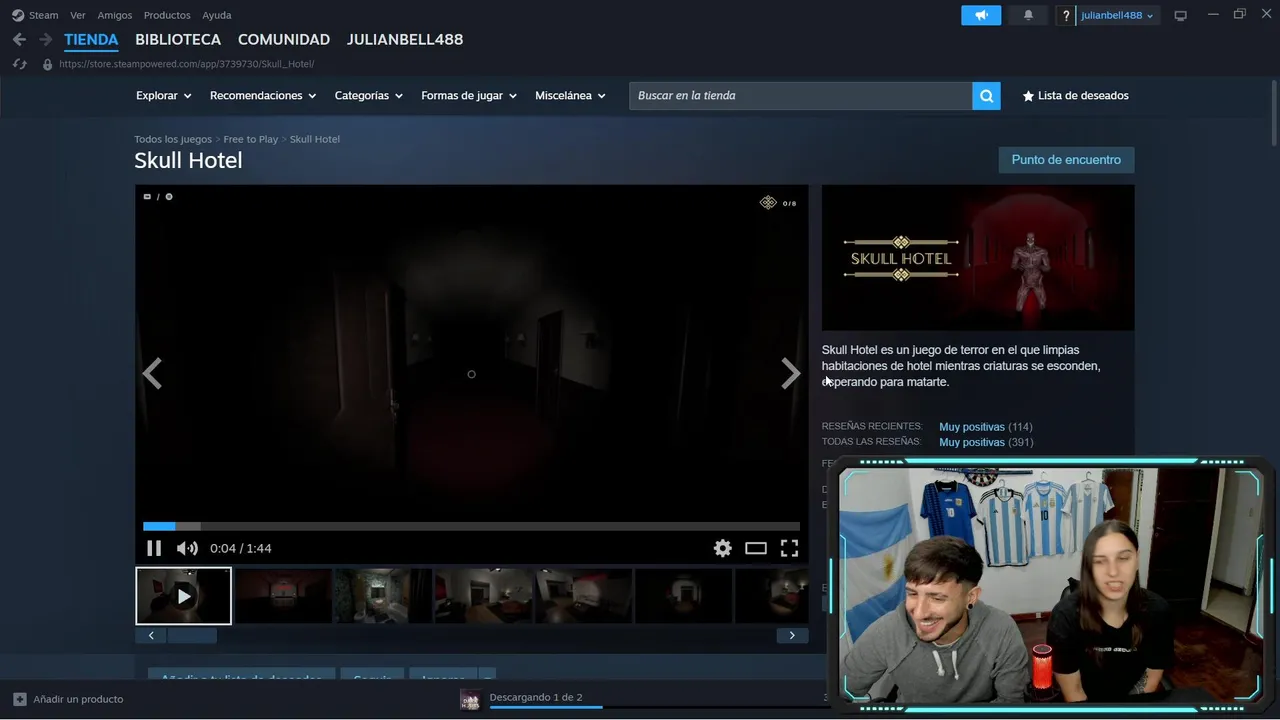Pause the trailer video
The height and width of the screenshot is (720, 1280).
(x=154, y=548)
